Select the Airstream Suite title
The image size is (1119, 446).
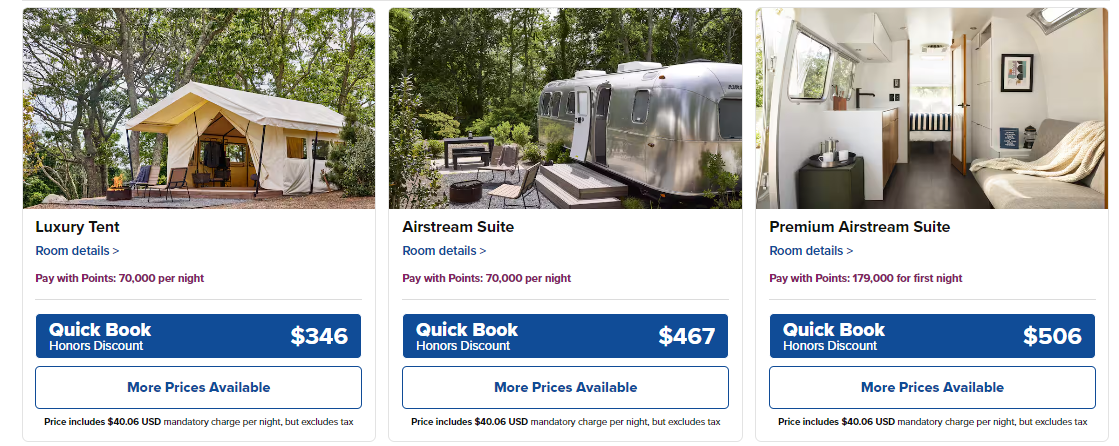pos(458,227)
